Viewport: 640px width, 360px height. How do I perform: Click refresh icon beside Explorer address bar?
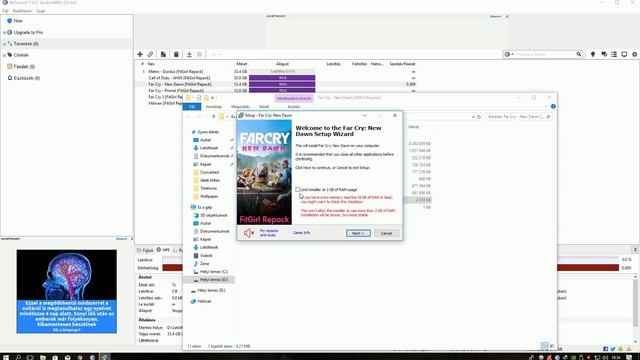[479, 117]
